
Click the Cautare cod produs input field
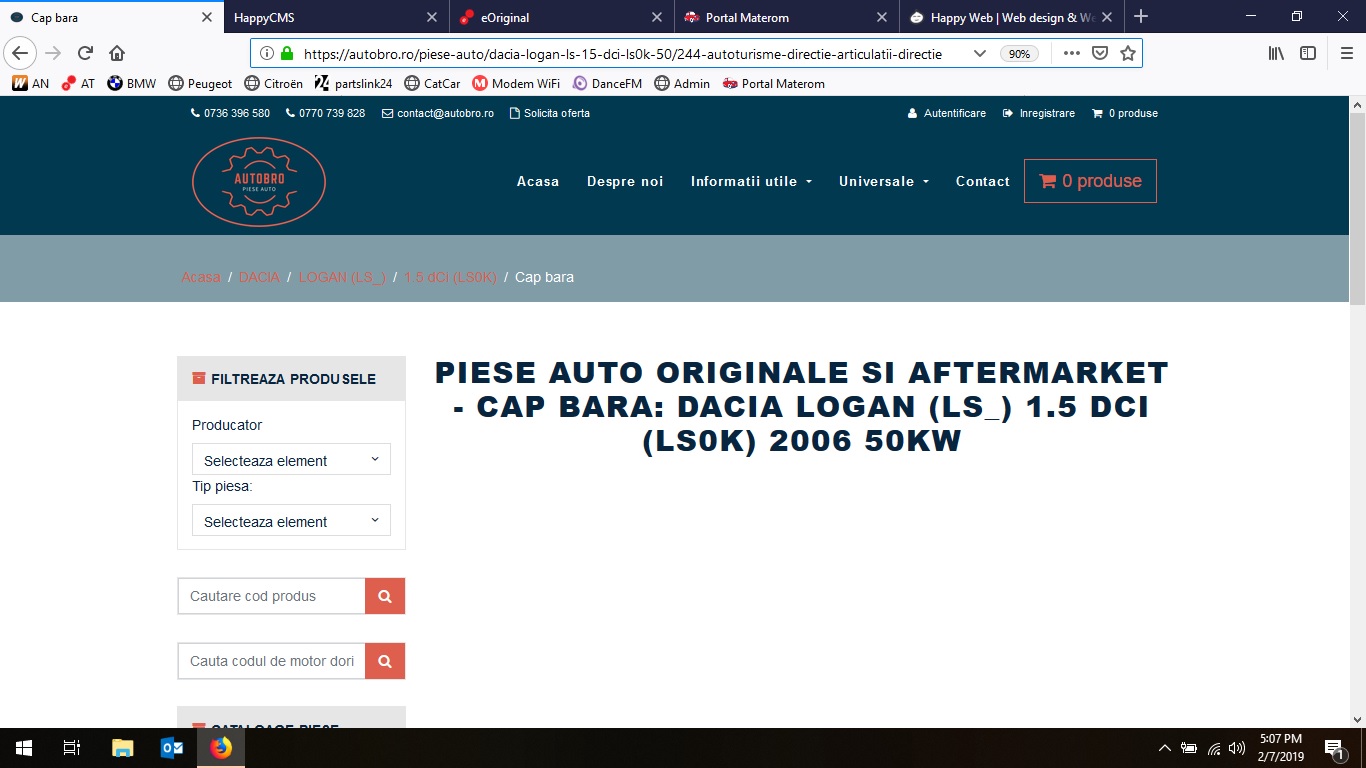(x=271, y=596)
